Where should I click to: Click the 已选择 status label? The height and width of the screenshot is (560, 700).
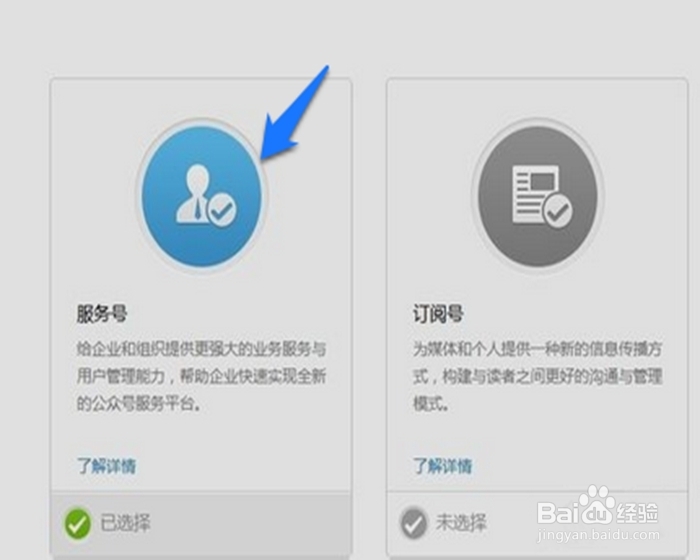click(125, 523)
